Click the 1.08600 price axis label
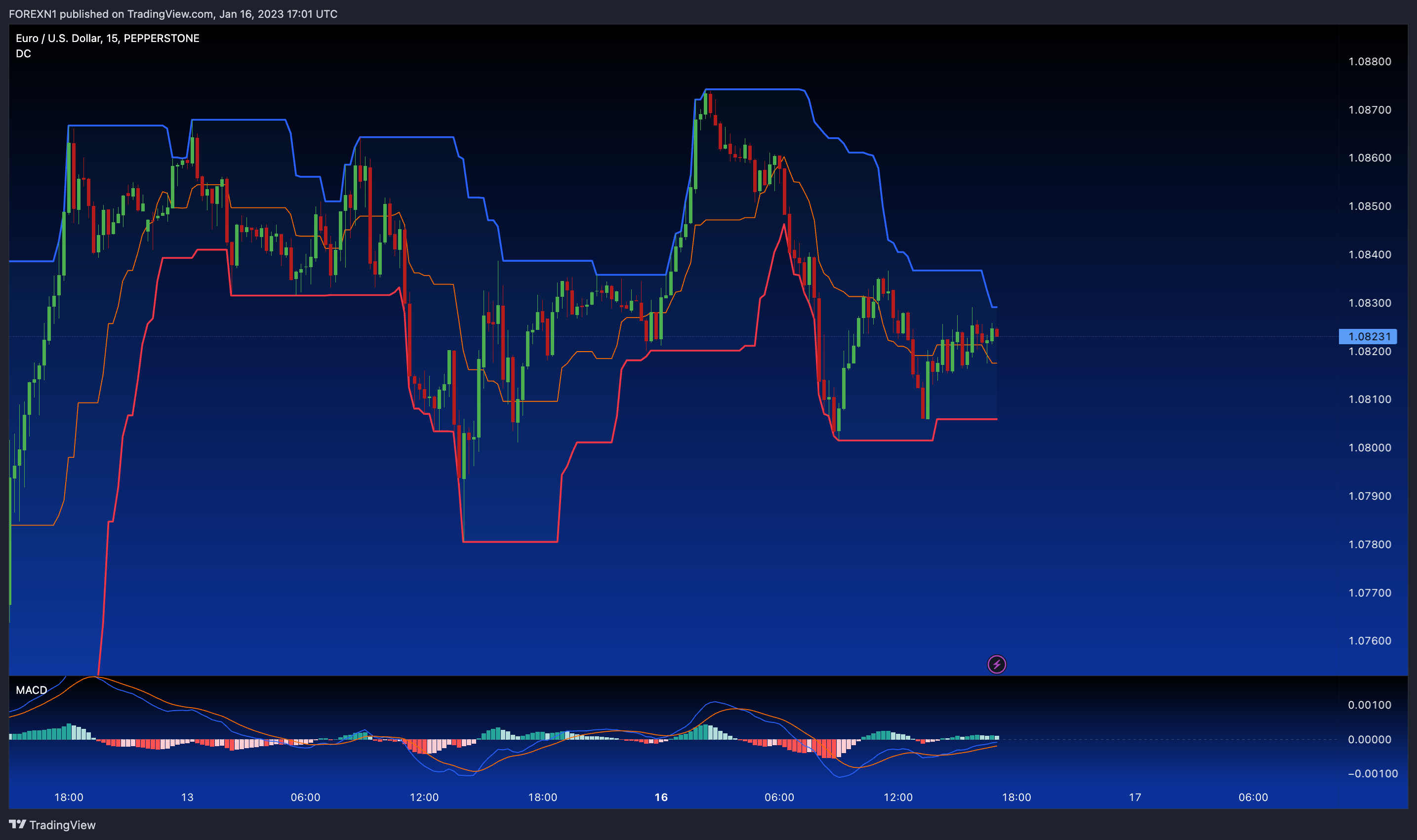The image size is (1417, 840). 1370,158
